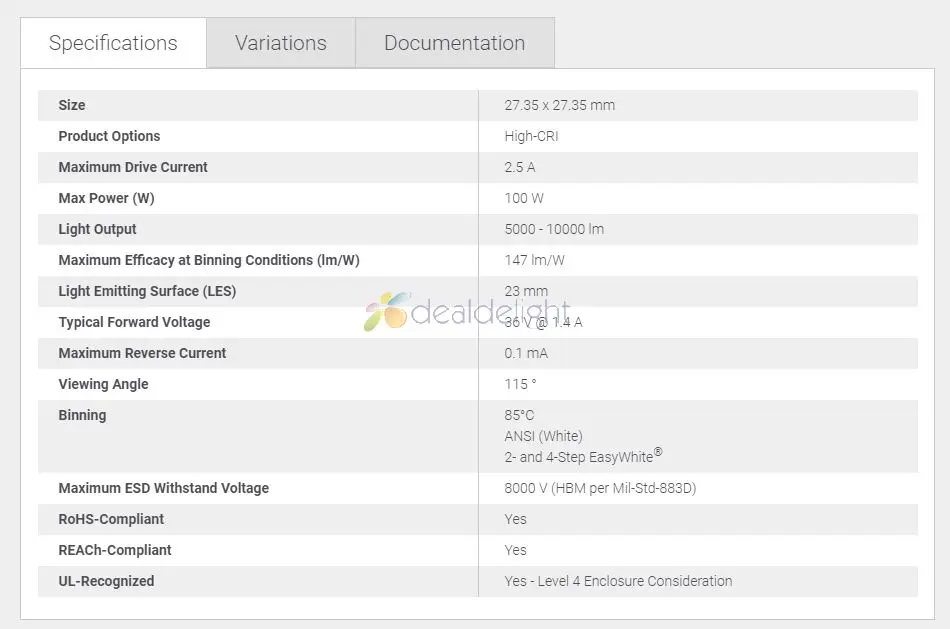Select the 'RoHS-Compliant' label
950x629 pixels.
pyautogui.click(x=111, y=519)
